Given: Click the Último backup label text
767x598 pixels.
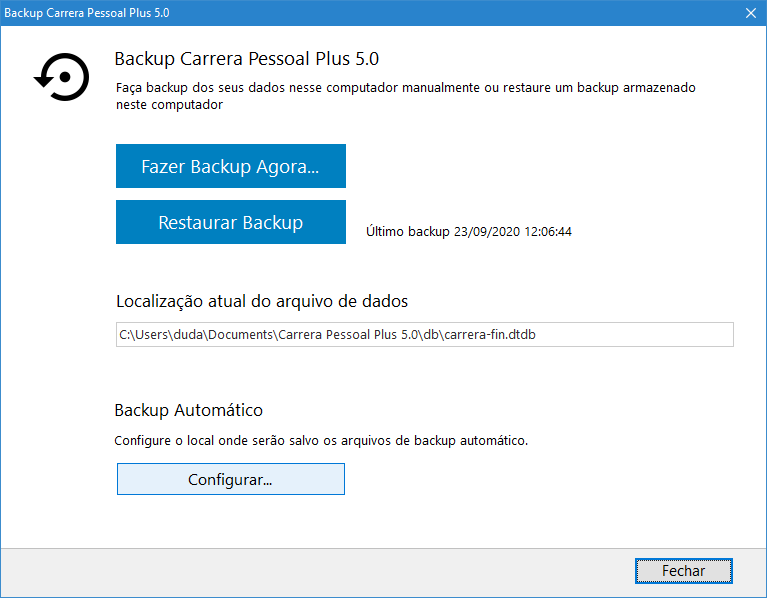Looking at the screenshot, I should click(408, 232).
